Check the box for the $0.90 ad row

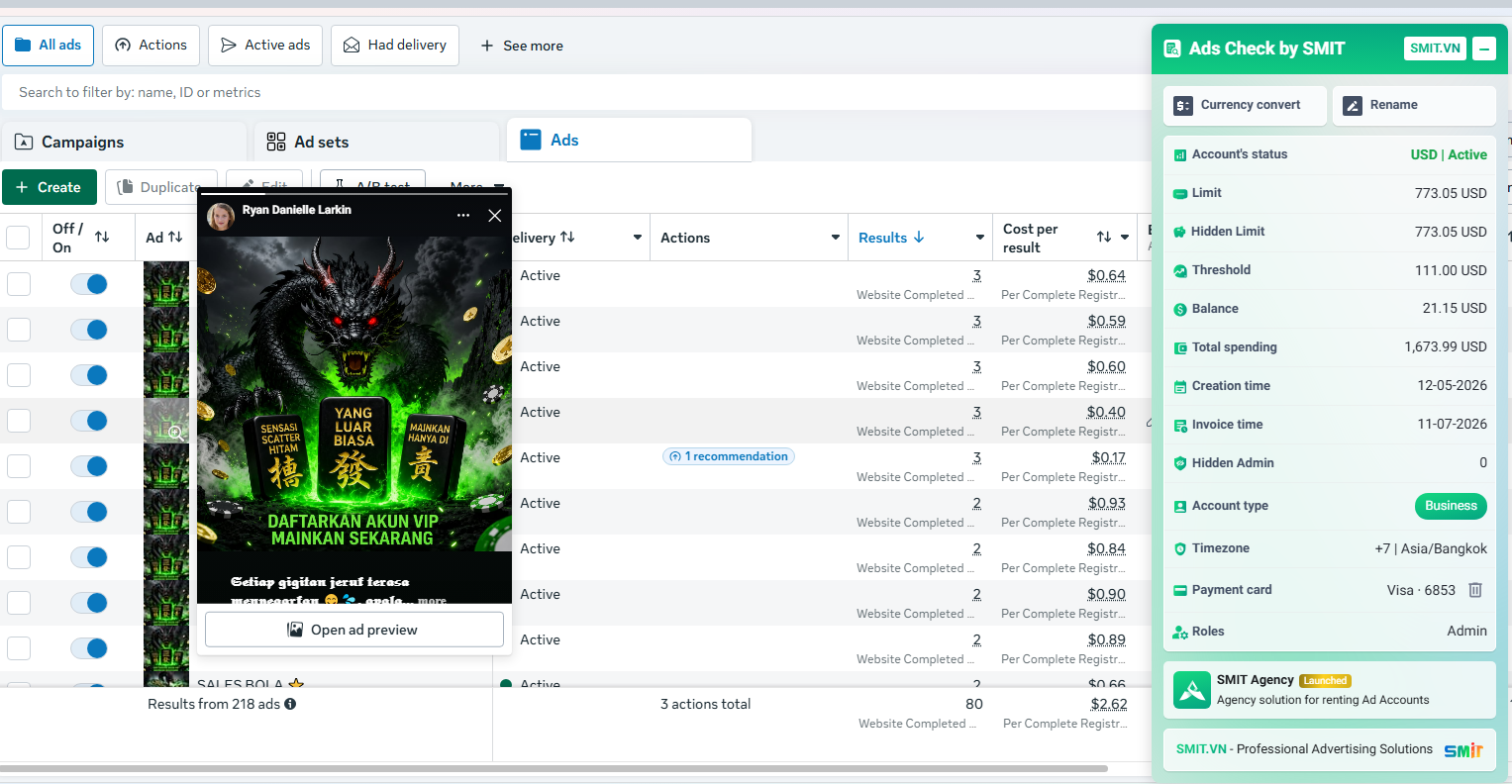(19, 603)
